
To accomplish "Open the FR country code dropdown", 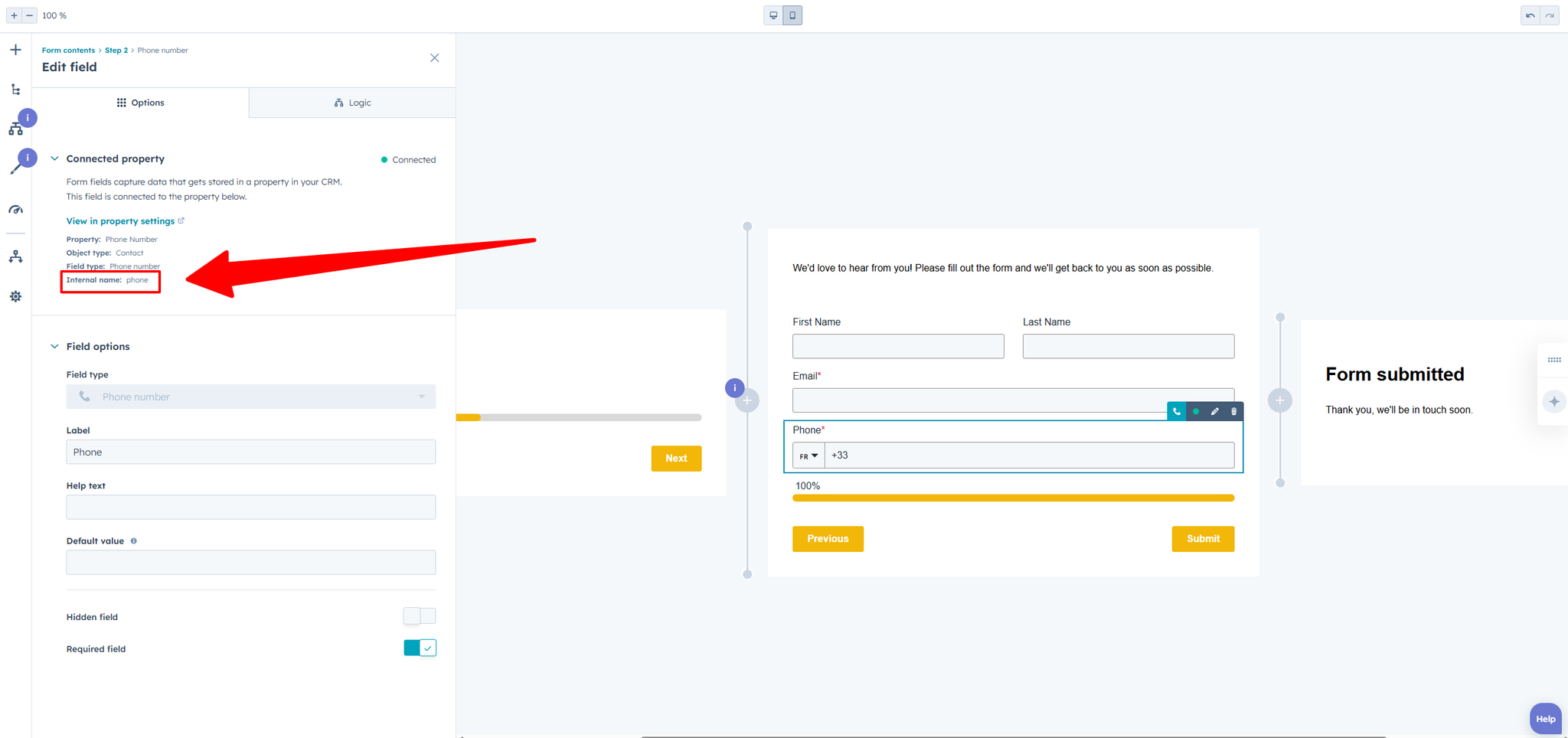I will tap(808, 456).
